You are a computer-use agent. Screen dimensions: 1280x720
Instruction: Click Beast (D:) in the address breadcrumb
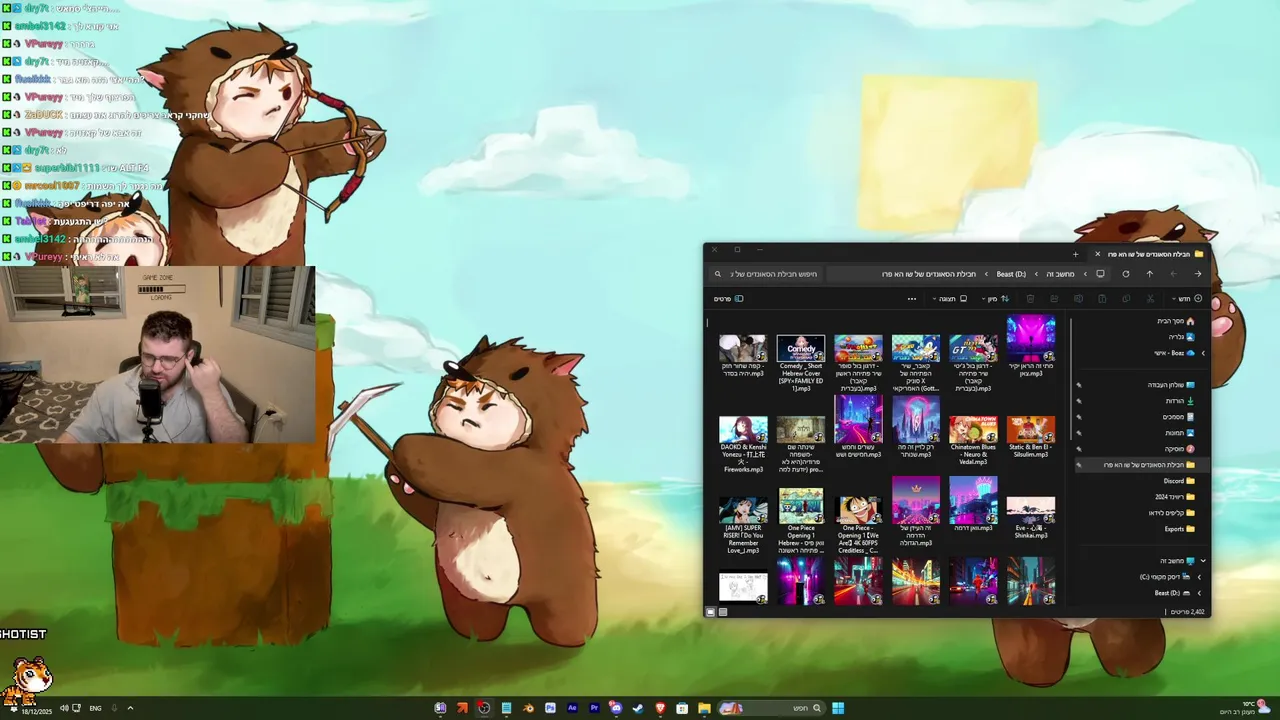[x=1011, y=274]
